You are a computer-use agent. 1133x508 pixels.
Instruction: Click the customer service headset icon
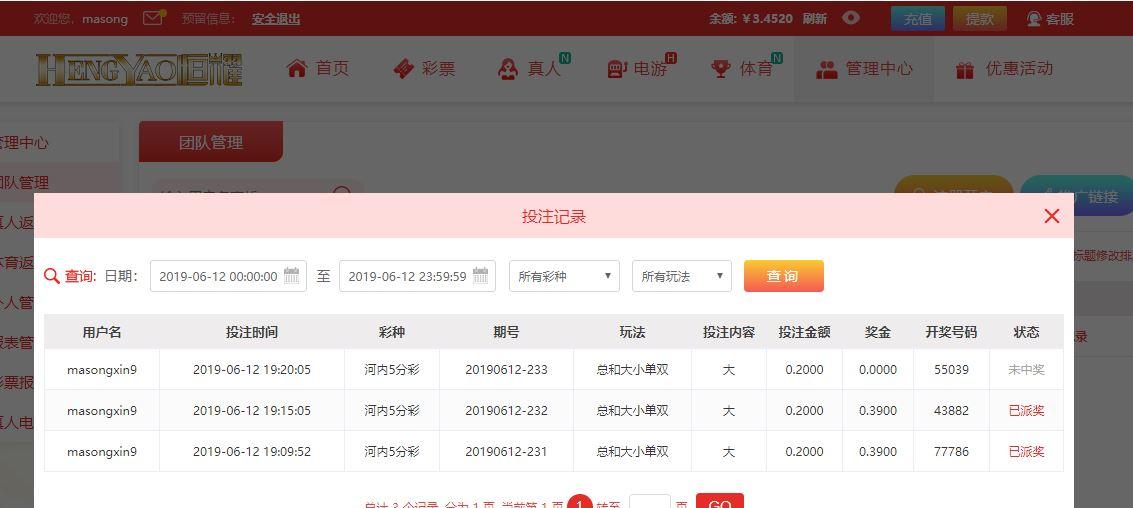(x=1034, y=18)
